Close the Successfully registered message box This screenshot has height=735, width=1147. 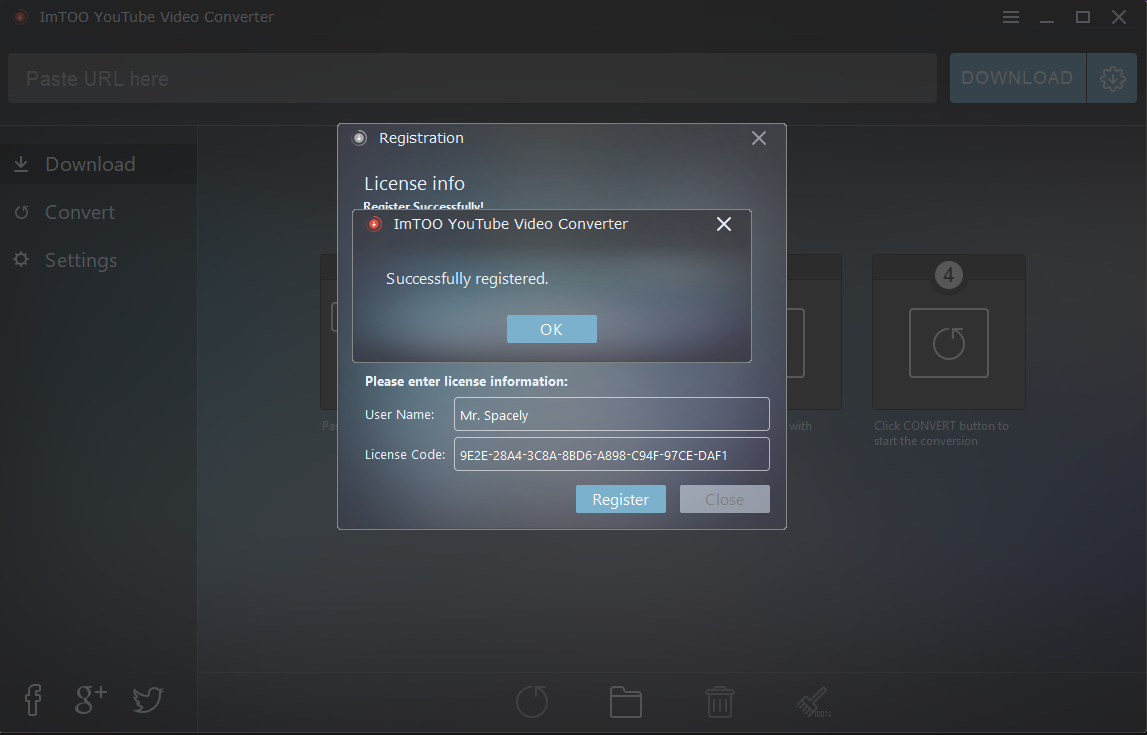[723, 224]
